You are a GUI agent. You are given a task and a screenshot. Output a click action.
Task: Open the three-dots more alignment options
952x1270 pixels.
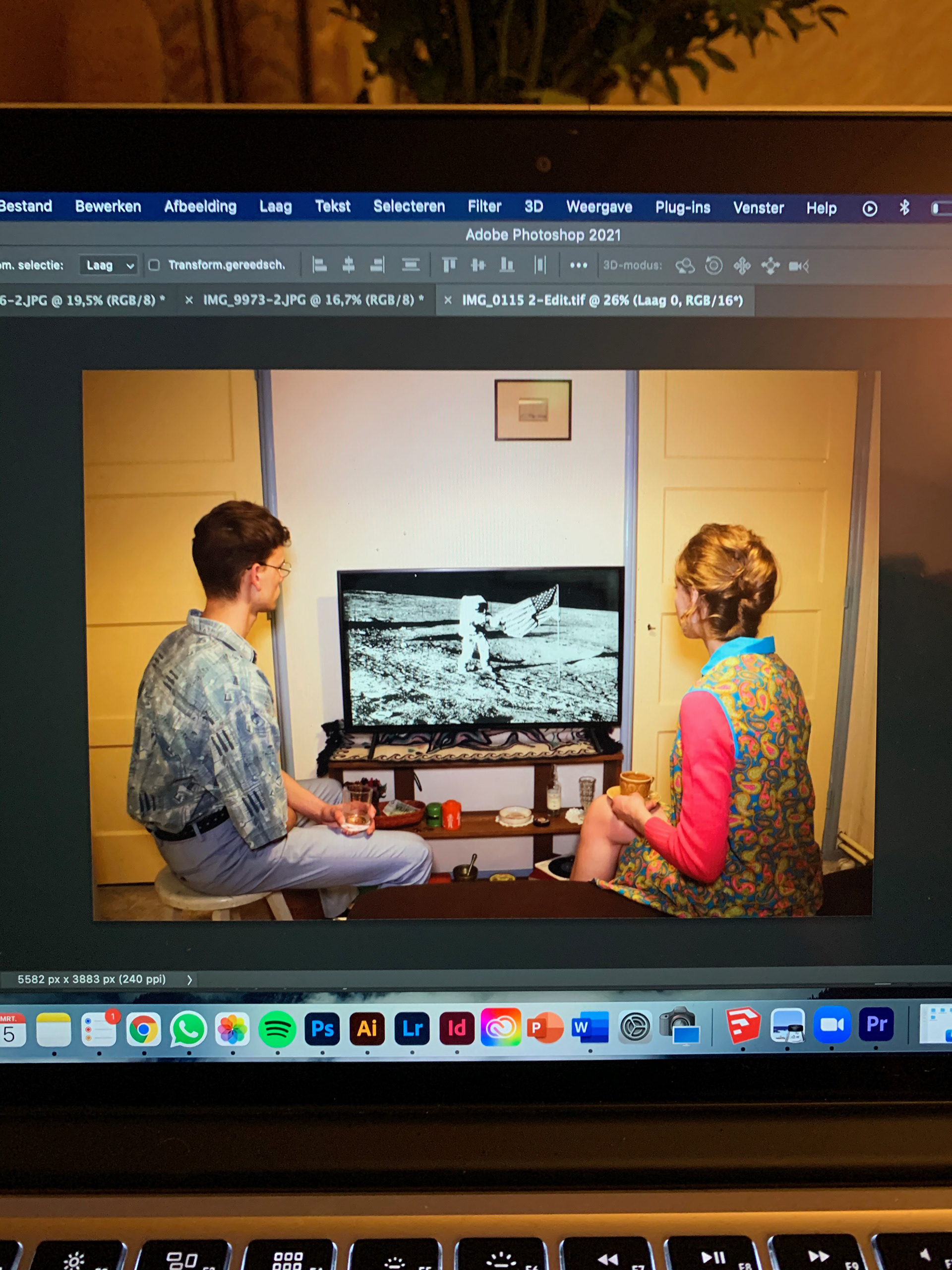tap(579, 265)
